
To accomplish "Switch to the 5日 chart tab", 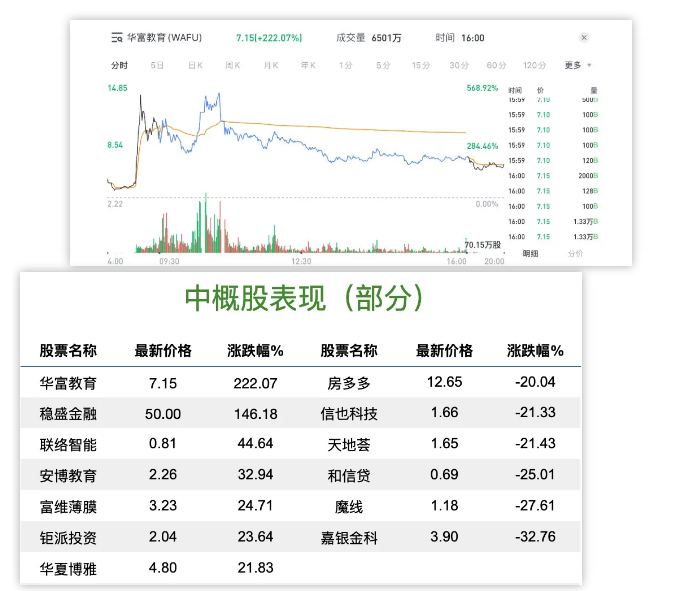I will [x=157, y=66].
